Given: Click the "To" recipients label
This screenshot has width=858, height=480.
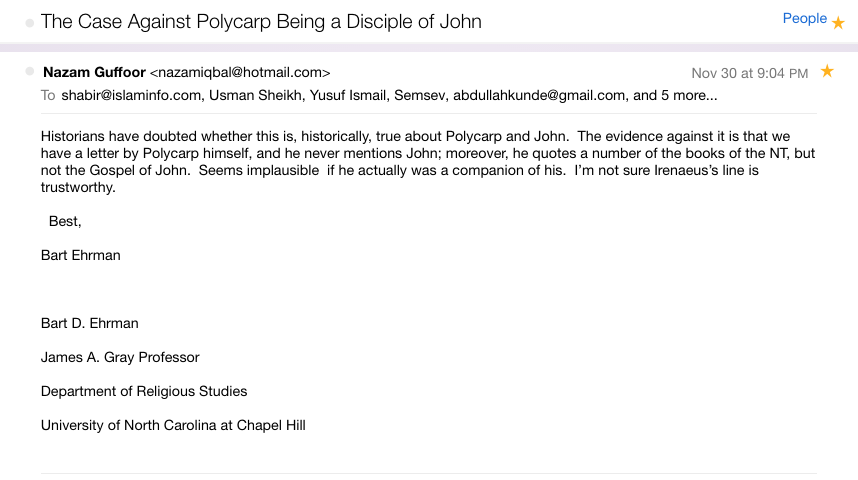Looking at the screenshot, I should [47, 96].
